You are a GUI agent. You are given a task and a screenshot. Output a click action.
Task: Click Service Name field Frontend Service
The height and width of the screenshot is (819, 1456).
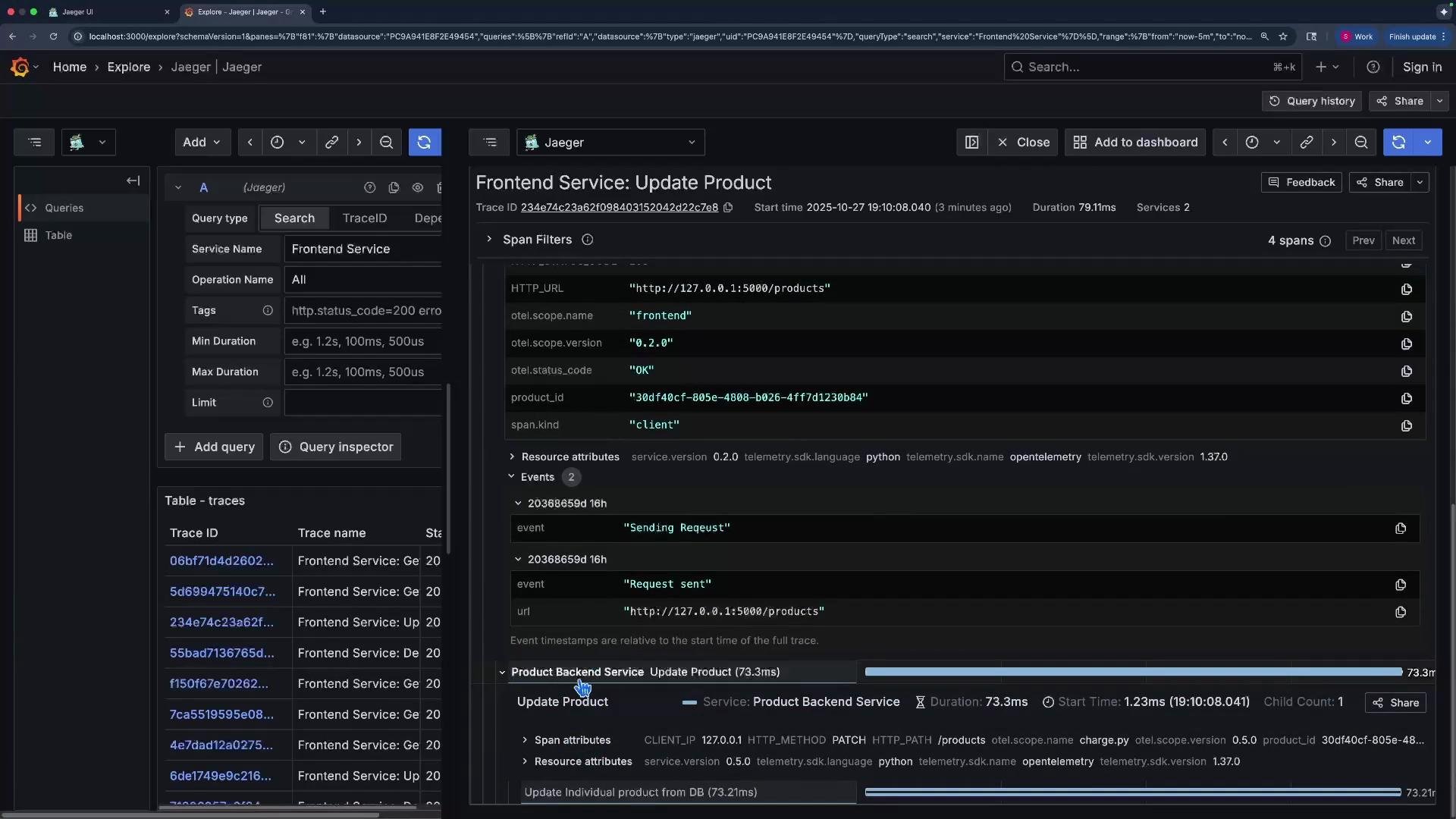click(362, 249)
